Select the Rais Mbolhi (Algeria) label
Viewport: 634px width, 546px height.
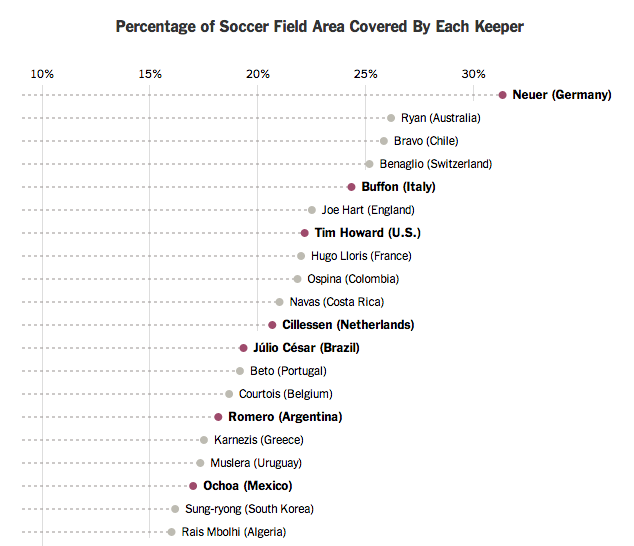tap(234, 532)
